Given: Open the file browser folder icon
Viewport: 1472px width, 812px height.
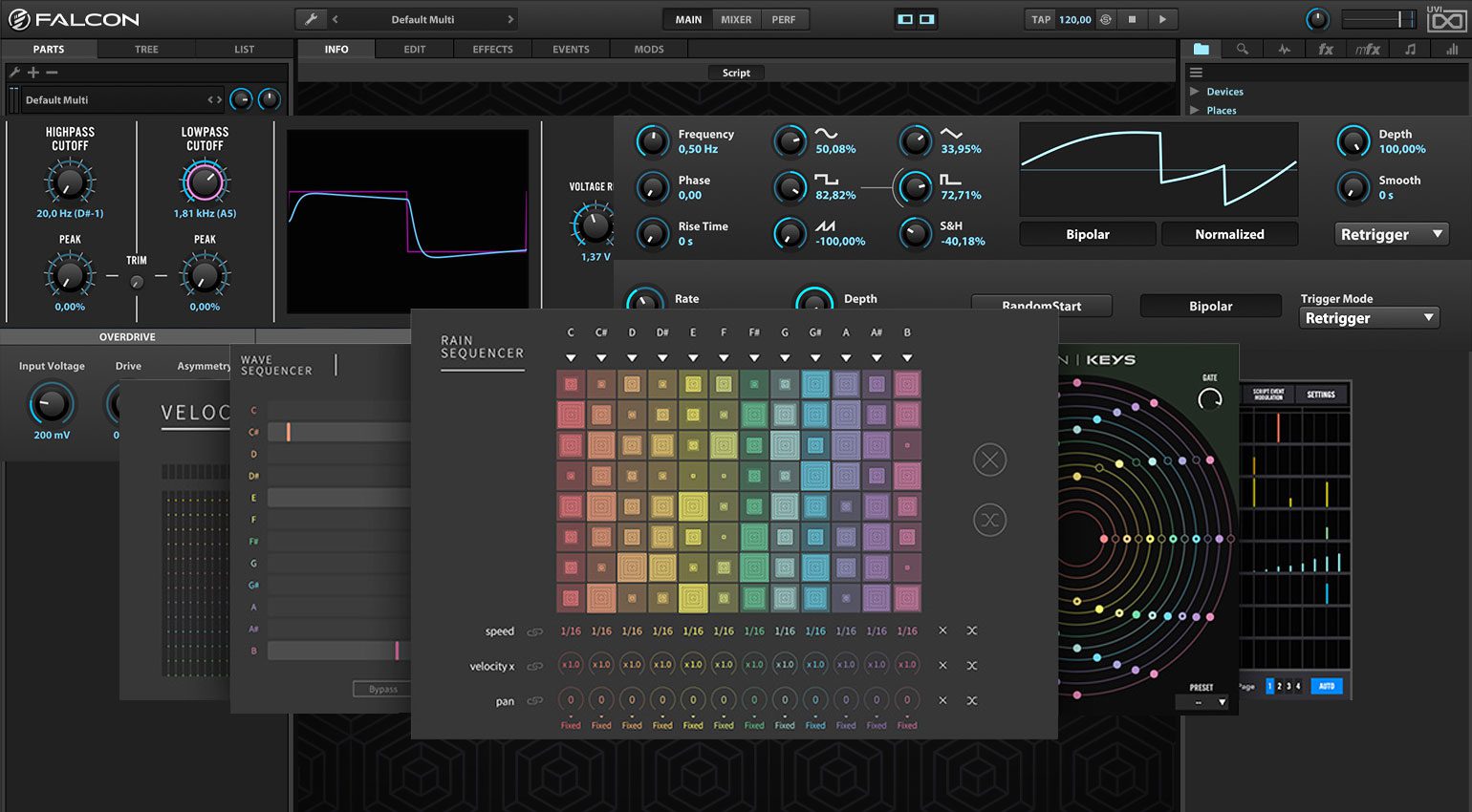Looking at the screenshot, I should [x=1201, y=49].
